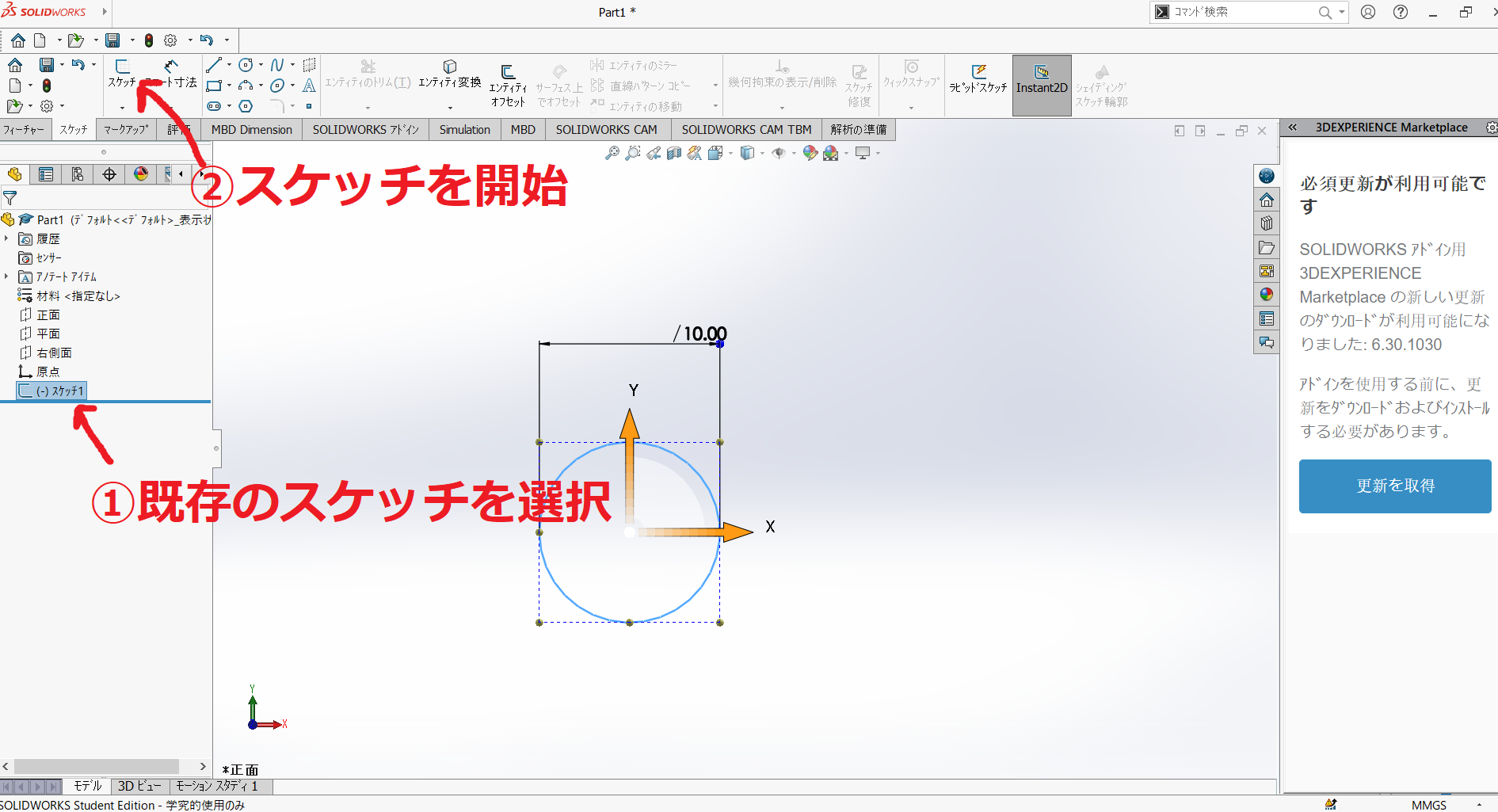Open the Circle tool dropdown arrow
The height and width of the screenshot is (812, 1498).
coord(261,65)
